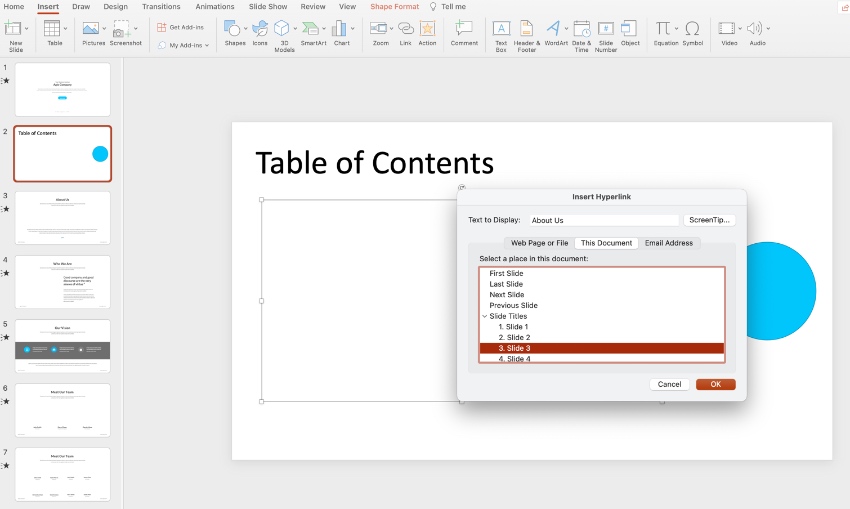This screenshot has width=850, height=509.
Task: Click the Text to Display field
Action: pos(603,220)
